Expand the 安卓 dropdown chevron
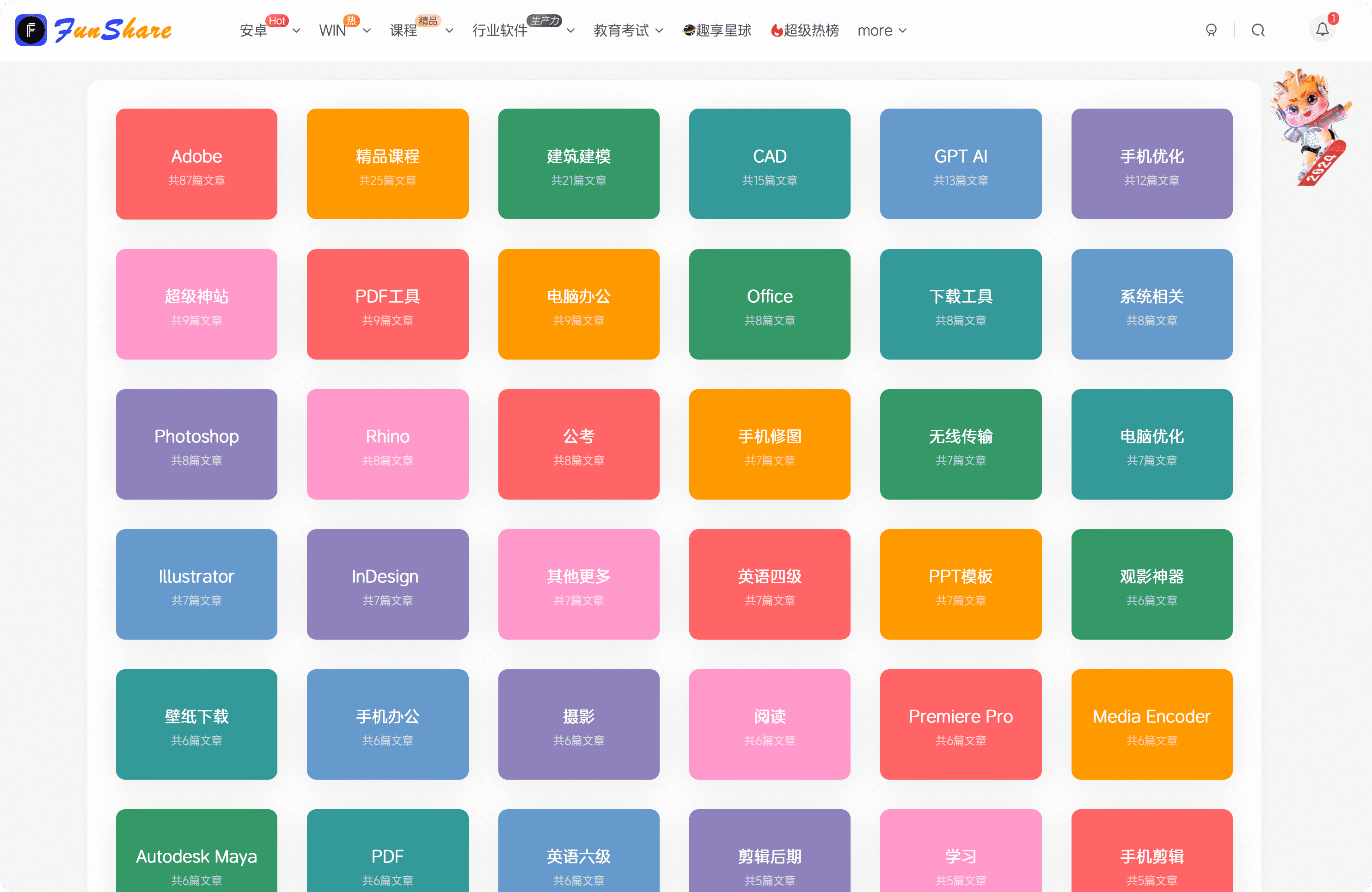The width and height of the screenshot is (1372, 892). (x=296, y=31)
